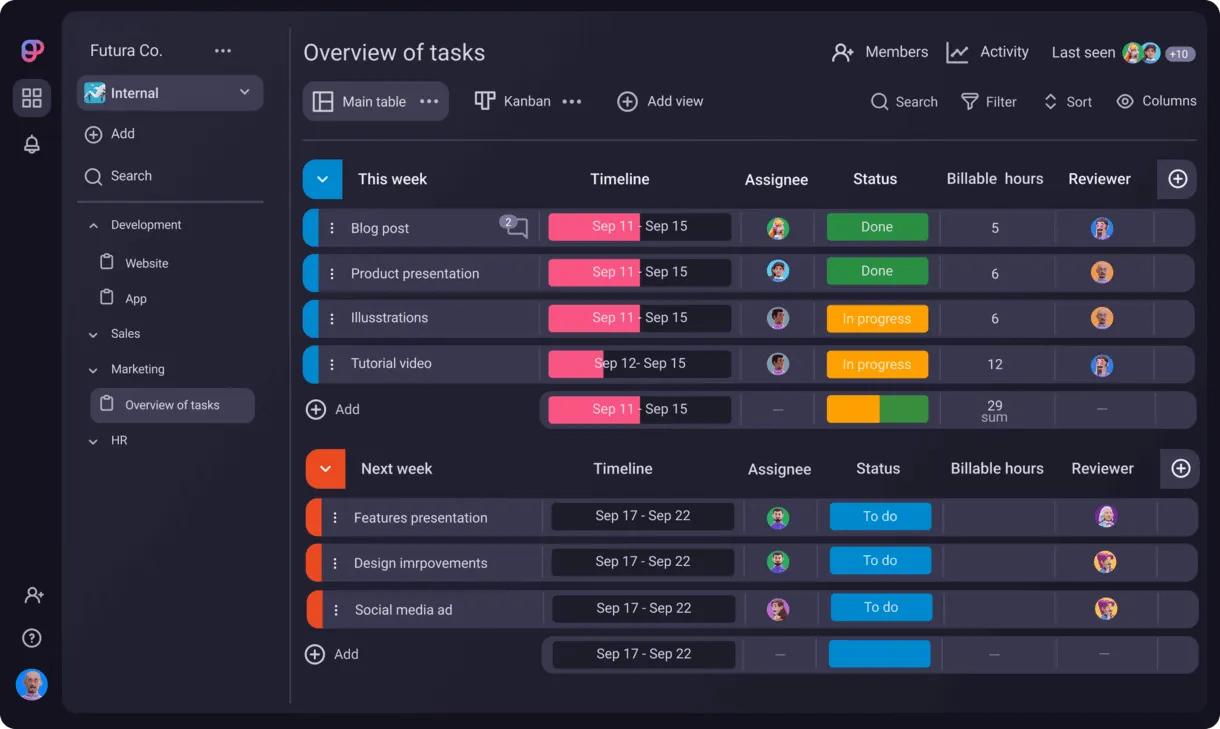Click the invite user icon in left rail
Viewport: 1220px width, 729px height.
[x=33, y=595]
